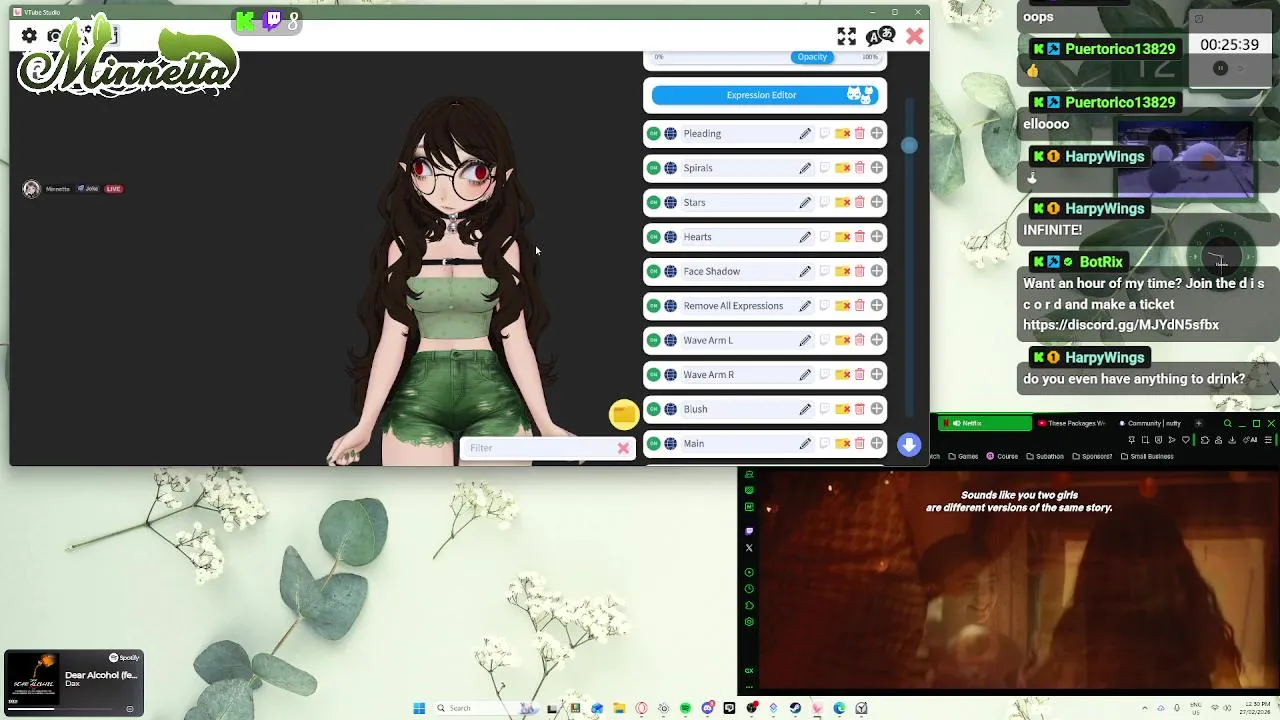Open VTube Studio settings gear
This screenshot has width=1280, height=720.
29,36
